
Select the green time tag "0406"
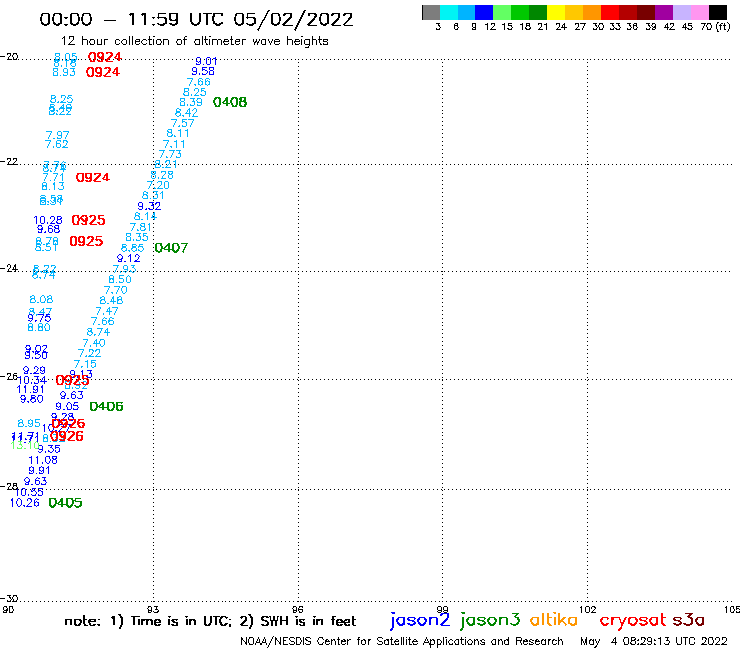pyautogui.click(x=106, y=406)
